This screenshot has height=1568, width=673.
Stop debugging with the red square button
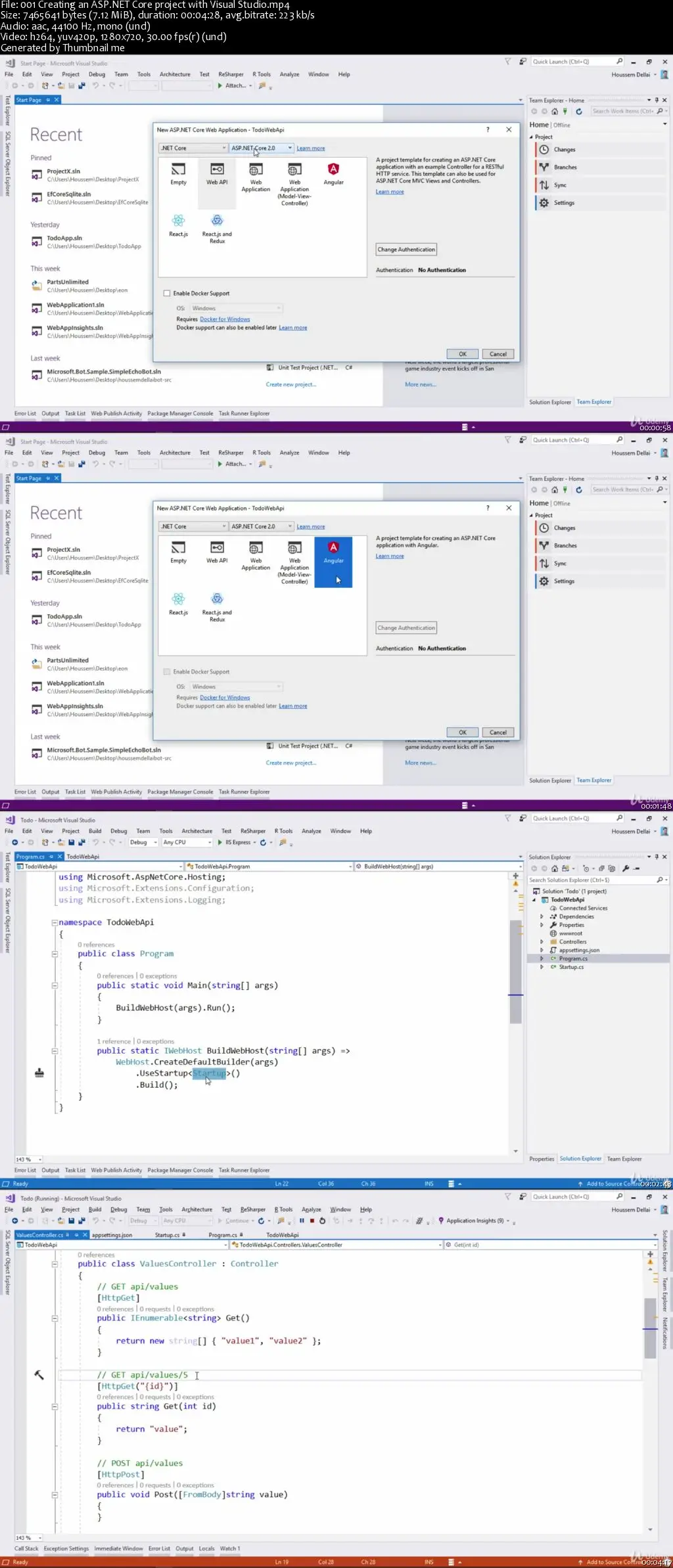(x=312, y=1221)
